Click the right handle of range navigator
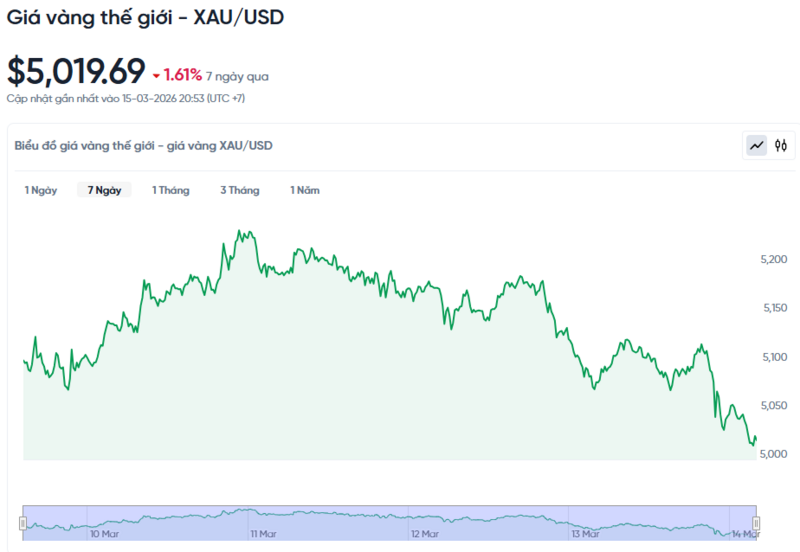 756,523
